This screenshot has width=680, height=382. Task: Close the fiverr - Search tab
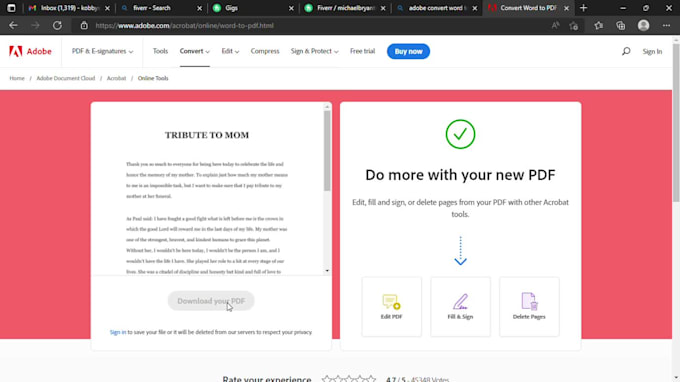pyautogui.click(x=199, y=8)
